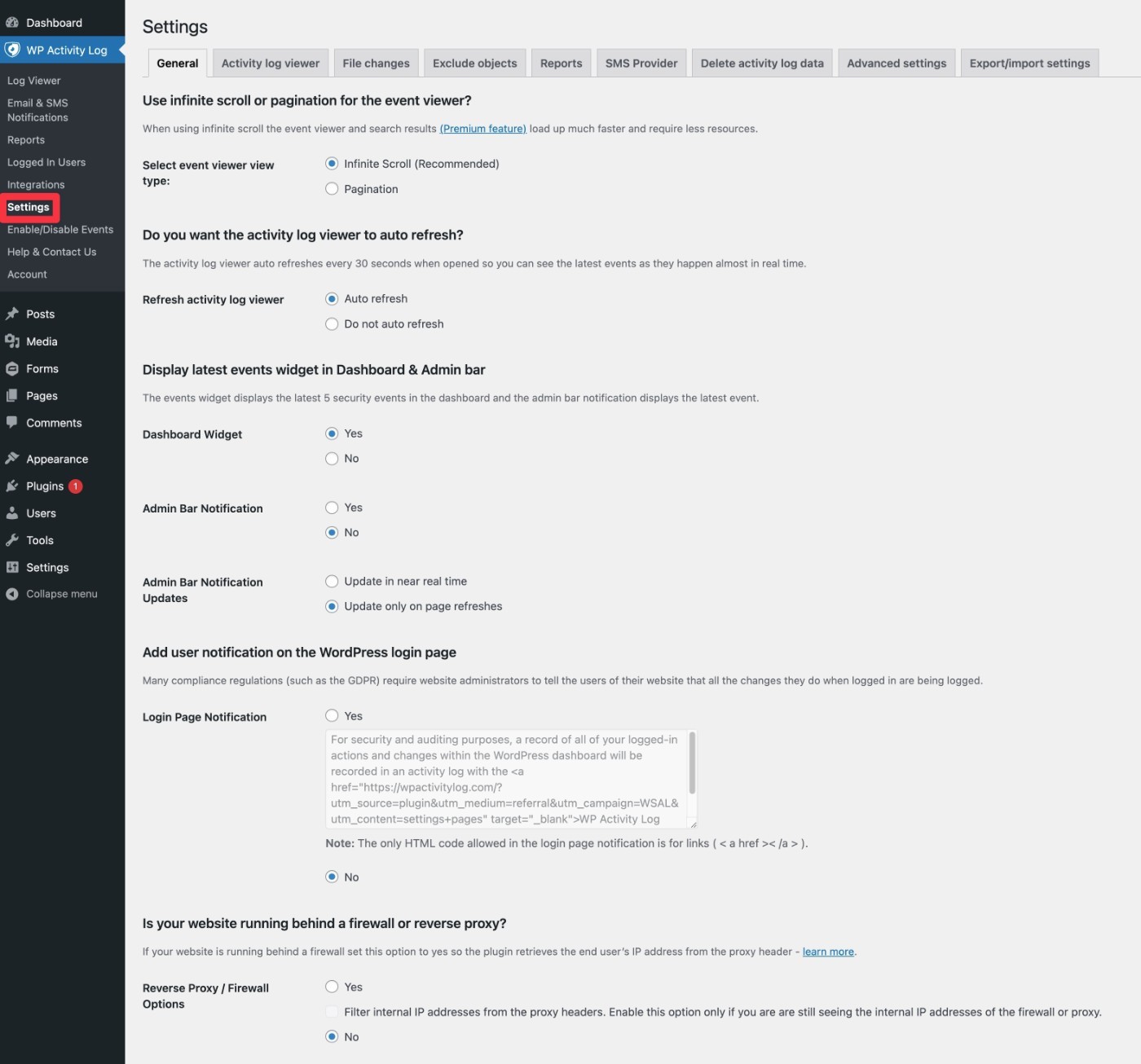
Task: Open Delete activity log data tab
Action: [x=762, y=64]
